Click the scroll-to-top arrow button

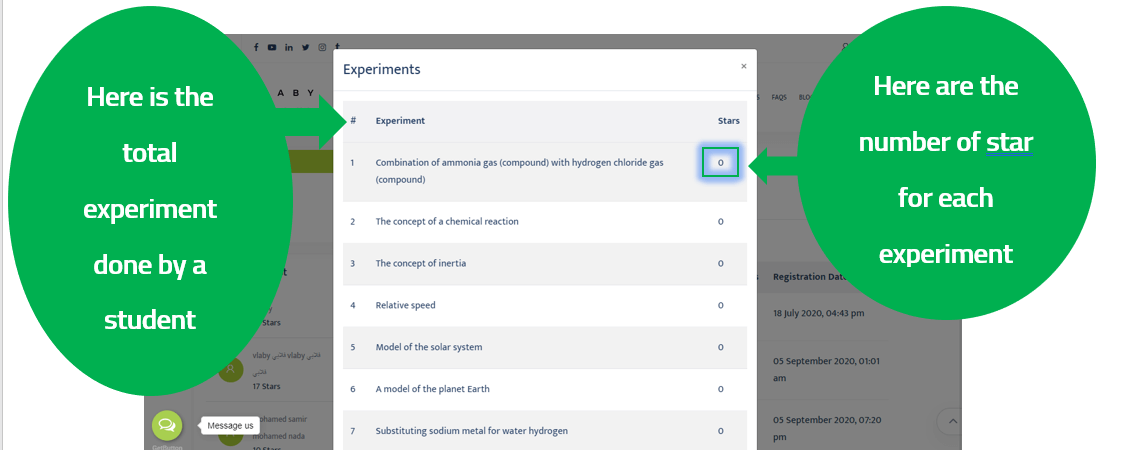[x=952, y=422]
